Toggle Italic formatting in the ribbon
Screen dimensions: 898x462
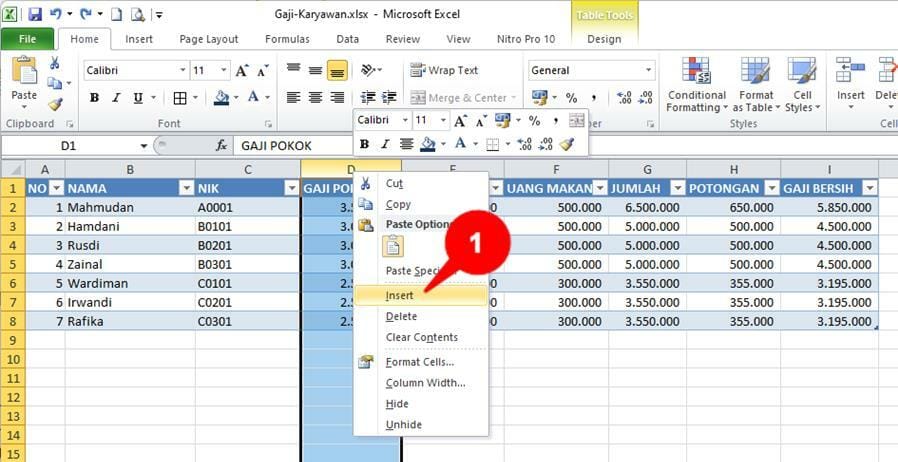tap(115, 98)
